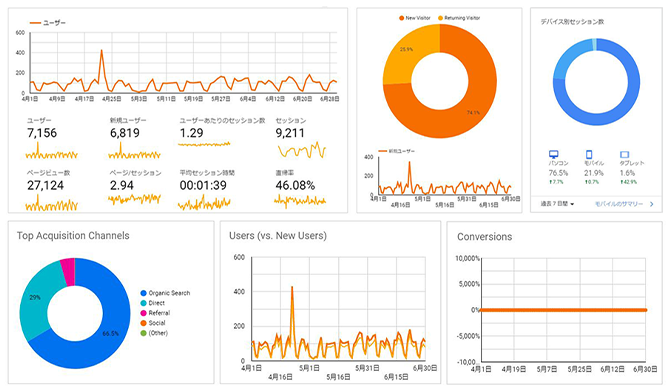This screenshot has height=392, width=670.
Task: Open the 過去７日間 date range dropdown
Action: pyautogui.click(x=557, y=204)
